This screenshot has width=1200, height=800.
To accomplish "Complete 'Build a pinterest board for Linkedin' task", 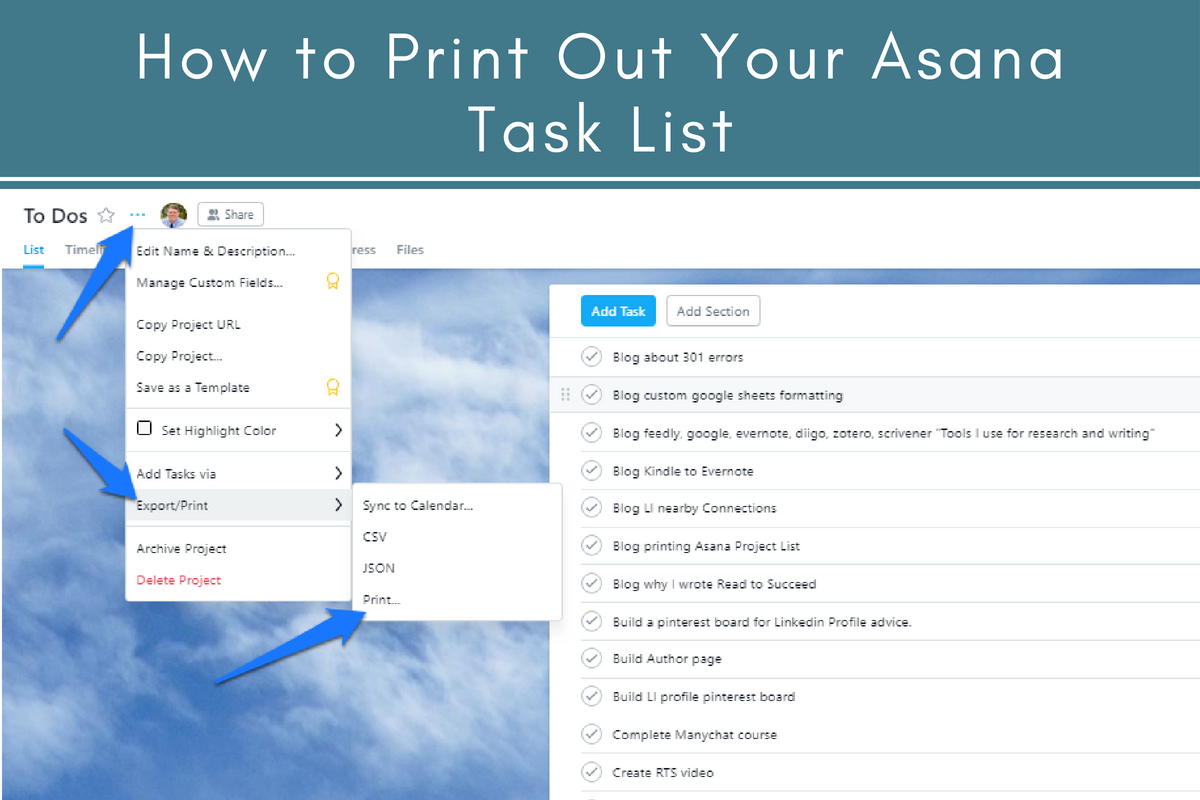I will 591,622.
